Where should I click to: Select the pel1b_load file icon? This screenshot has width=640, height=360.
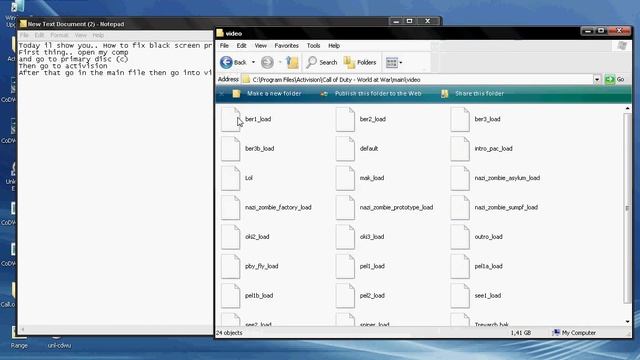tap(231, 296)
